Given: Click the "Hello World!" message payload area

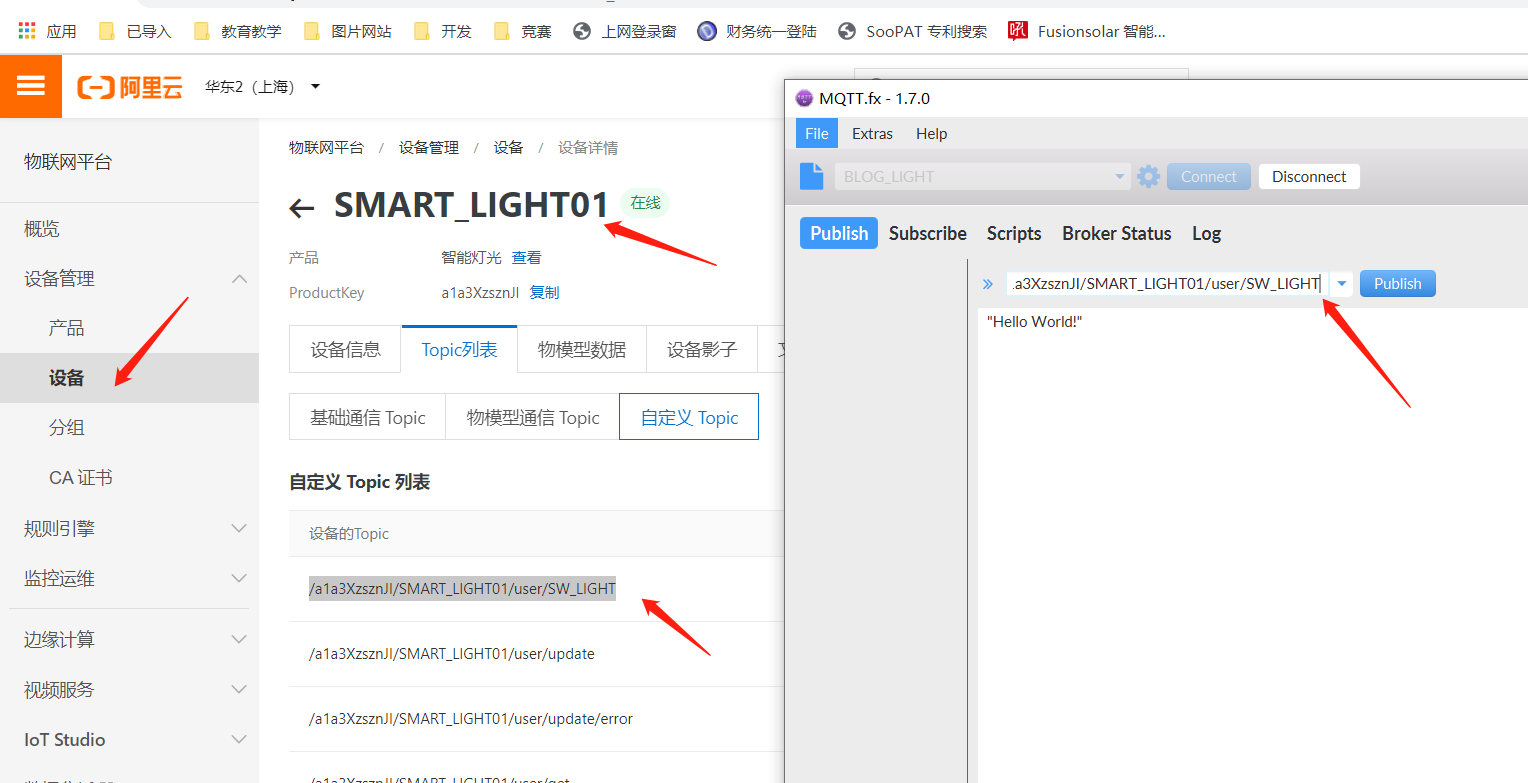Looking at the screenshot, I should pos(1252,545).
